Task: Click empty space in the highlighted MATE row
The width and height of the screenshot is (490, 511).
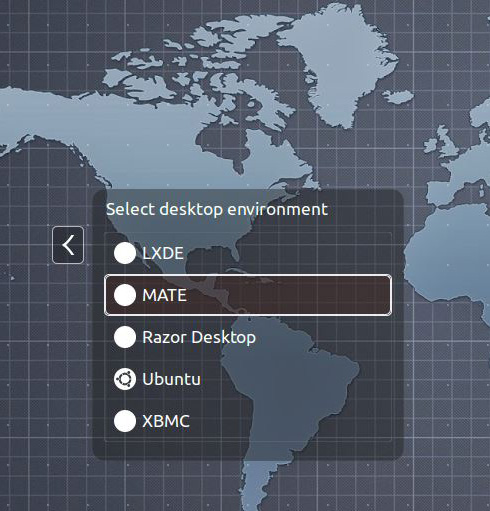Action: pyautogui.click(x=287, y=295)
